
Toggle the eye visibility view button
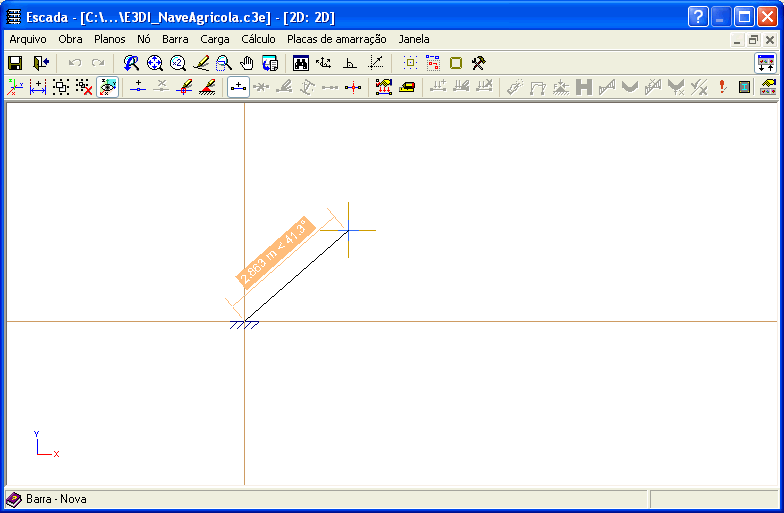(108, 87)
